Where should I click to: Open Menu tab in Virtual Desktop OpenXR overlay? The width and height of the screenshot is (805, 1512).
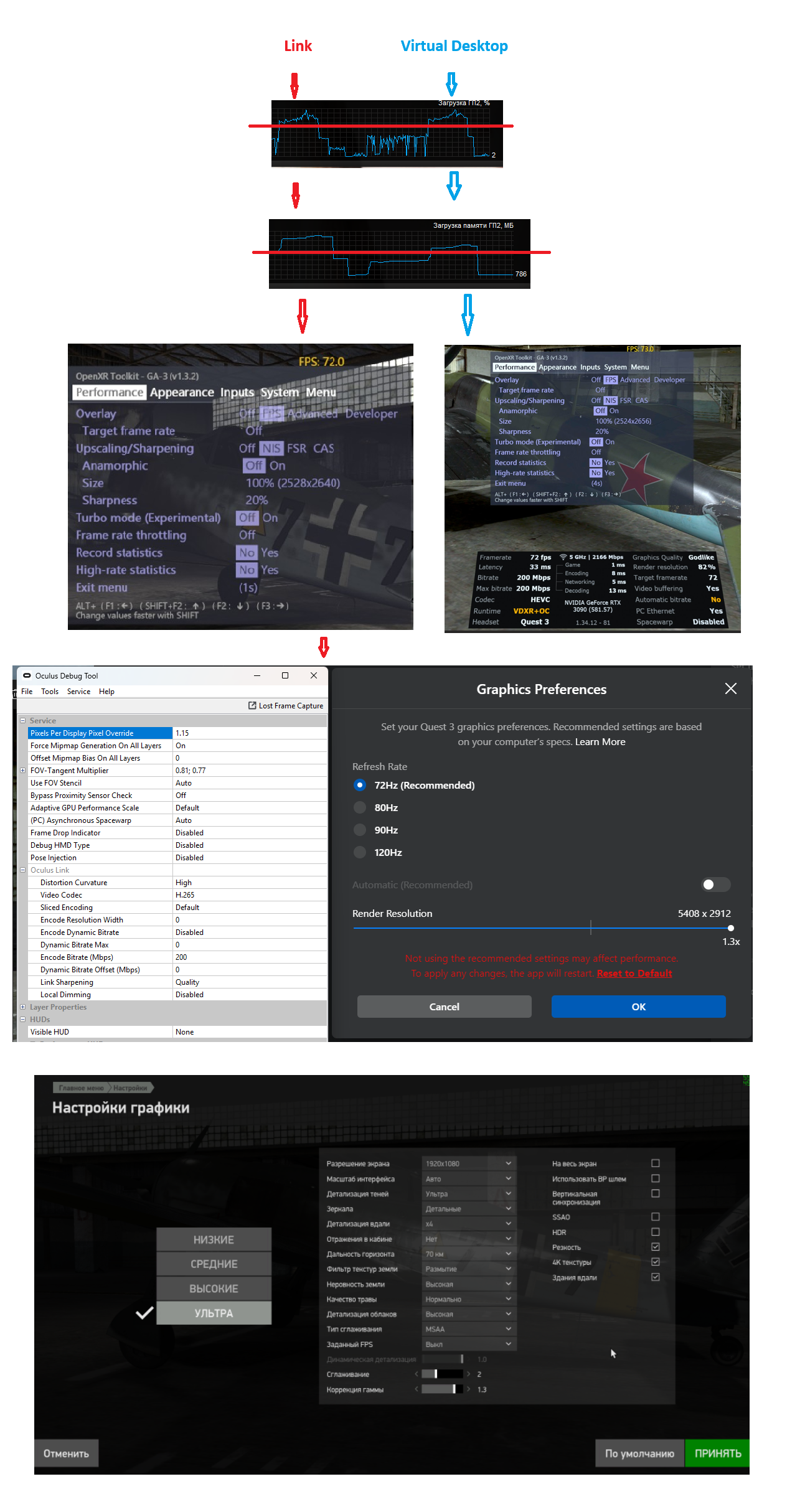639,367
